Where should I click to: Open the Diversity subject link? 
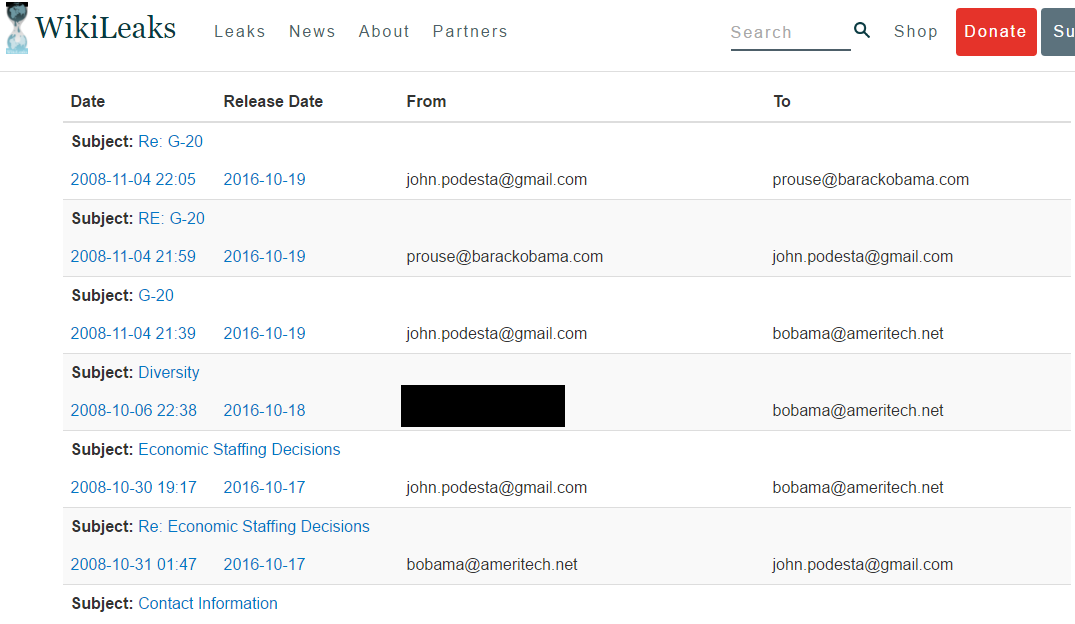[169, 372]
